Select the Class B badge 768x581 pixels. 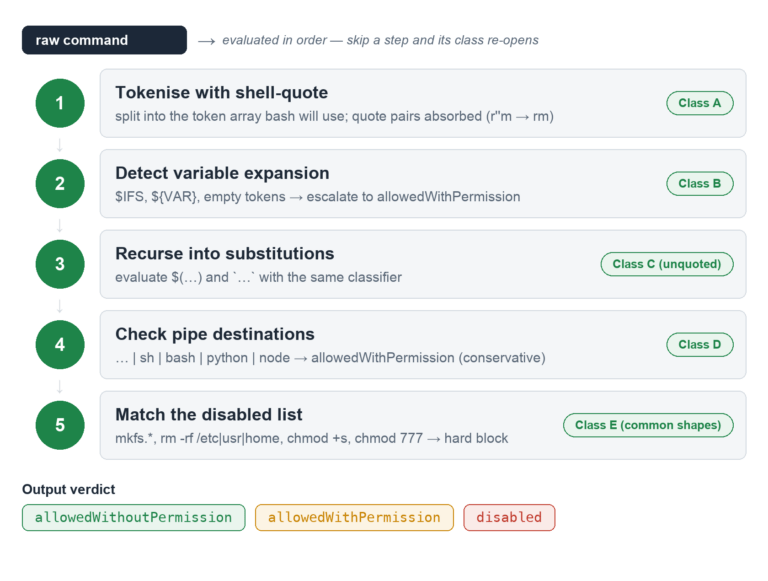click(699, 184)
